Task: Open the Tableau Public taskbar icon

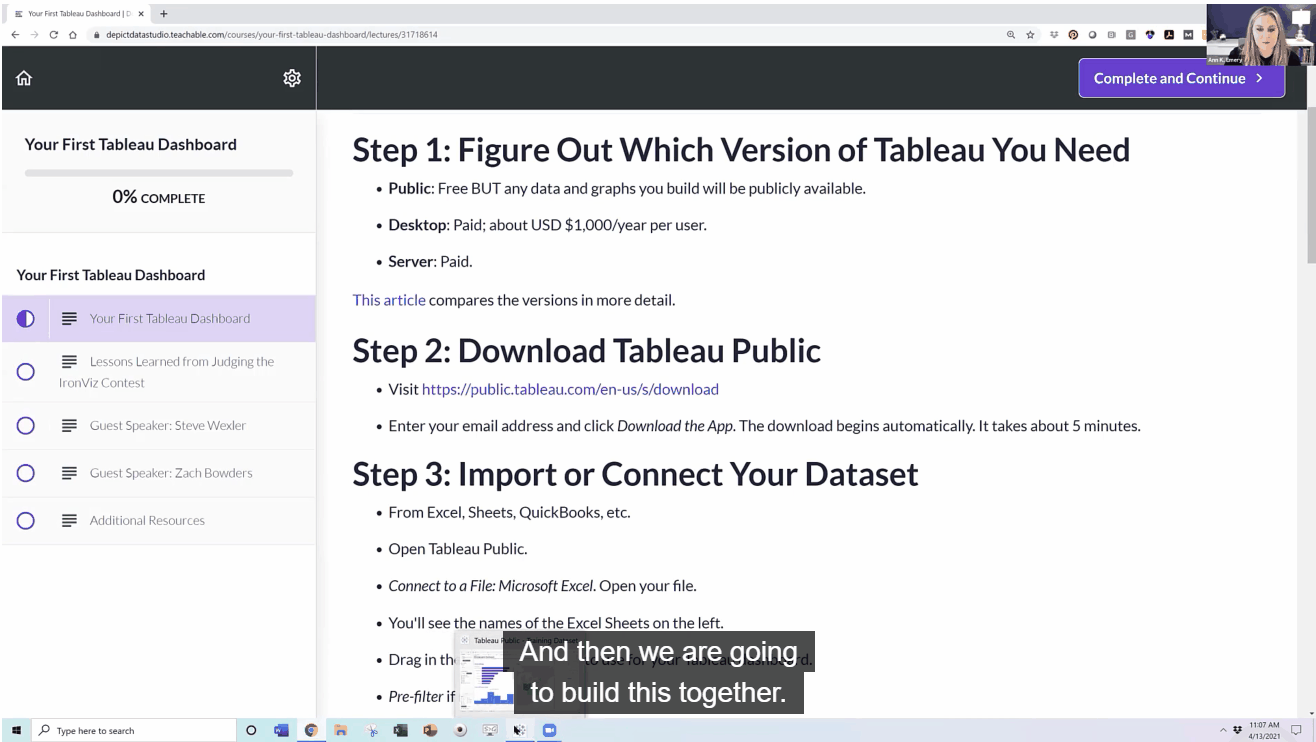Action: pos(519,730)
